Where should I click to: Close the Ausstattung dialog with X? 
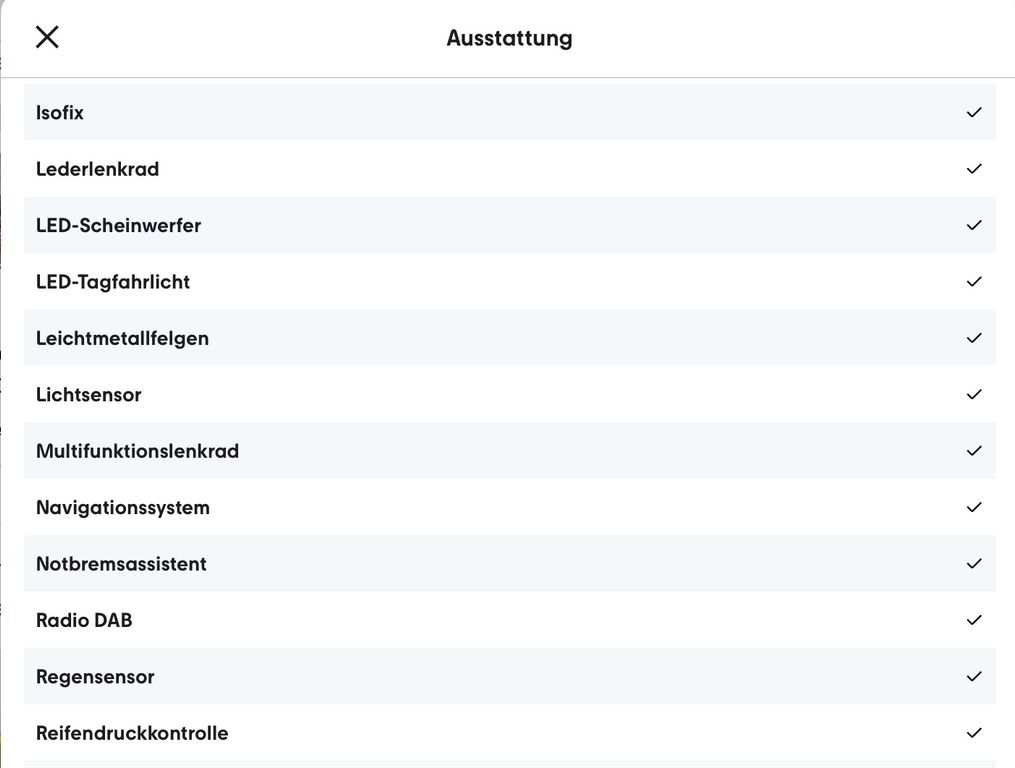[47, 37]
